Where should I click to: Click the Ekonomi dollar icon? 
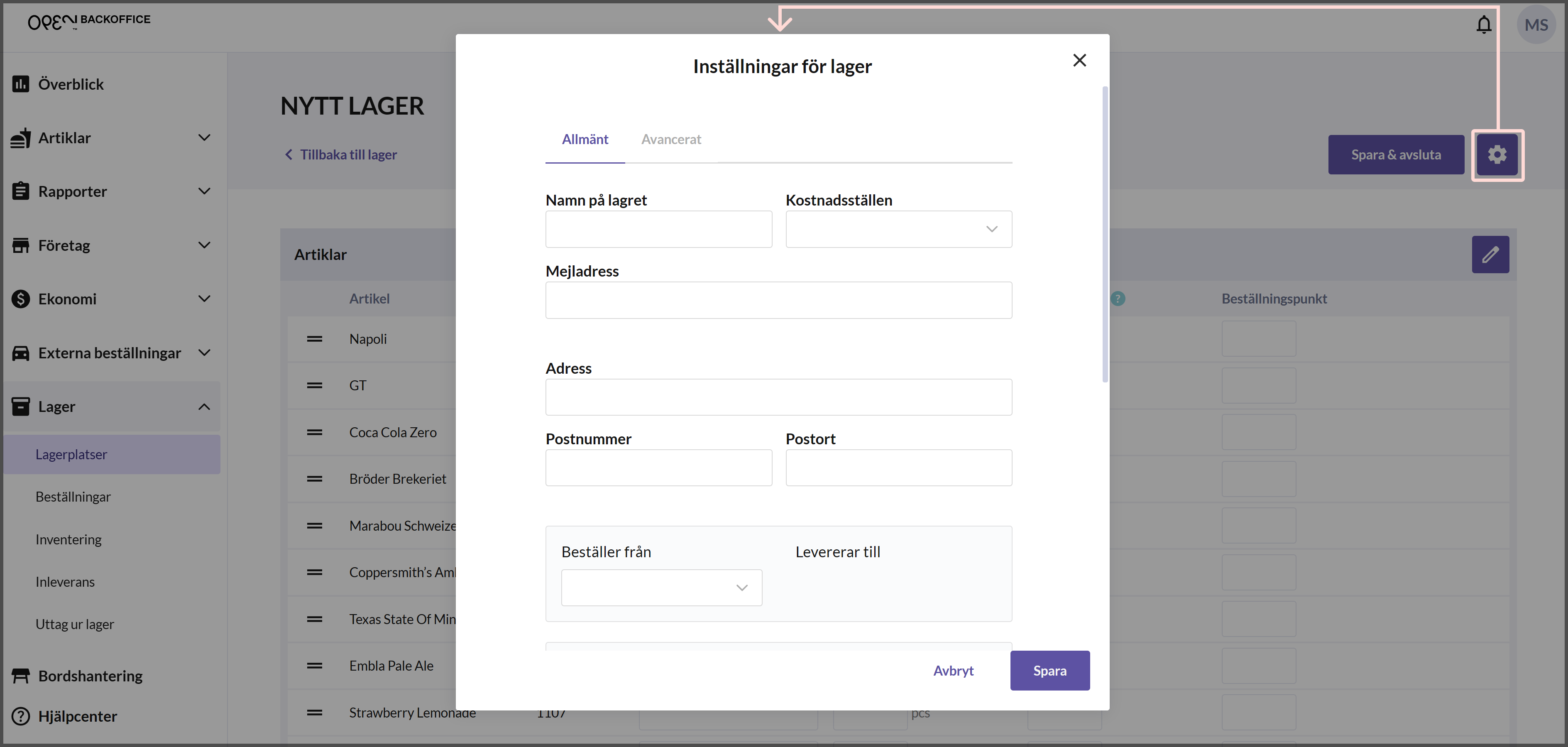pos(21,299)
